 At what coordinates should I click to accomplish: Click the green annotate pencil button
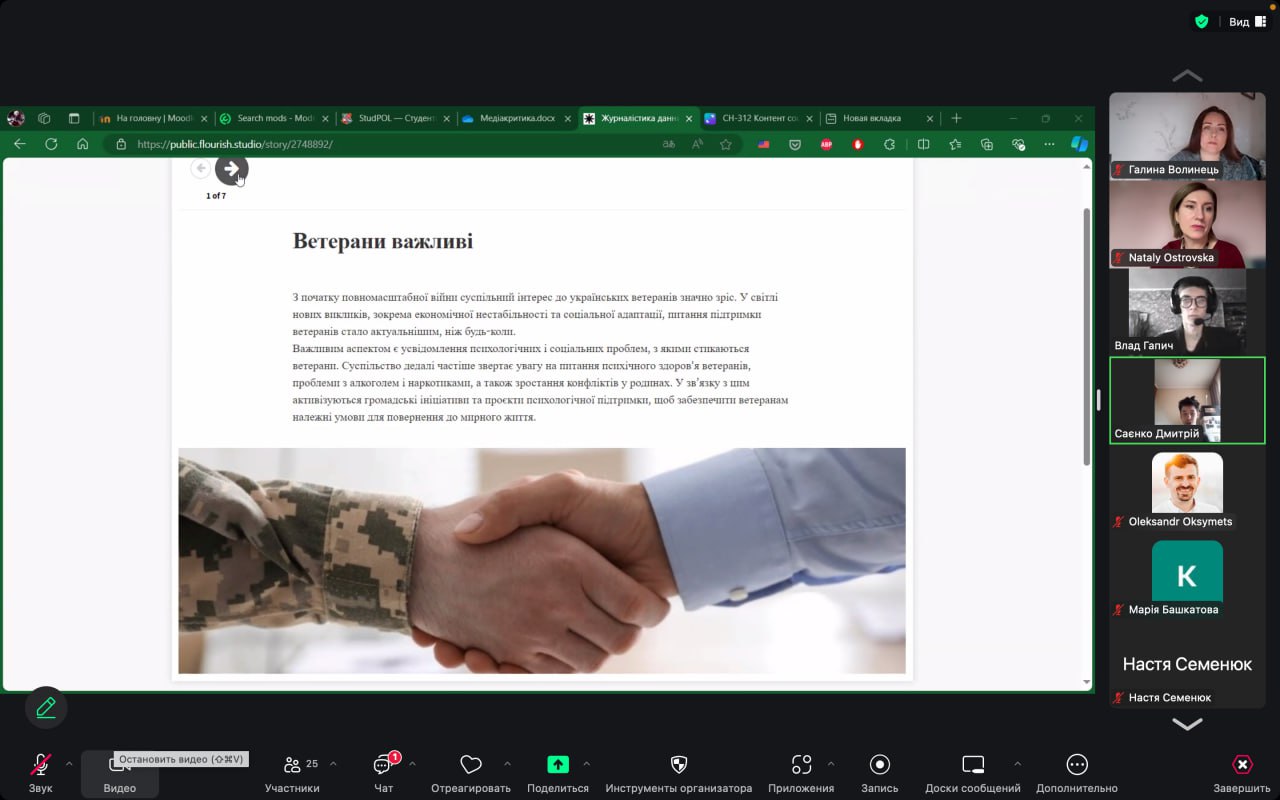point(46,708)
